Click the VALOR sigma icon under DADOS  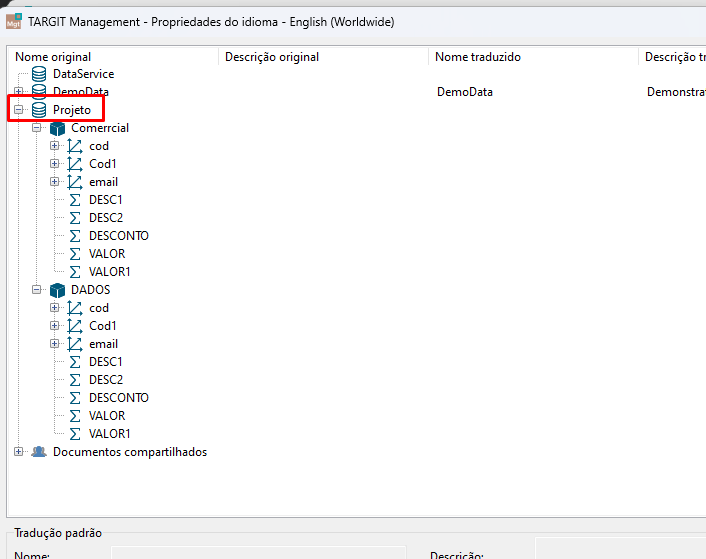click(75, 416)
